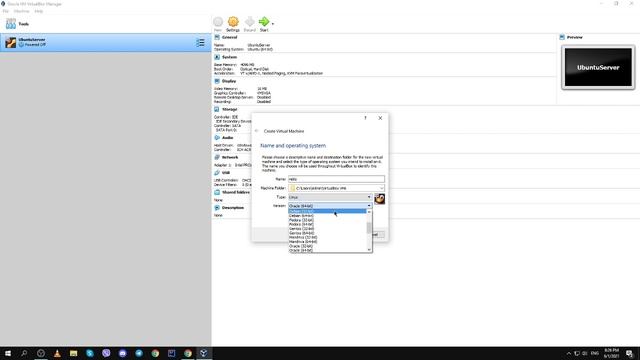Viewport: 640px width, 360px height.
Task: Click the Description section icon
Action: point(217,208)
